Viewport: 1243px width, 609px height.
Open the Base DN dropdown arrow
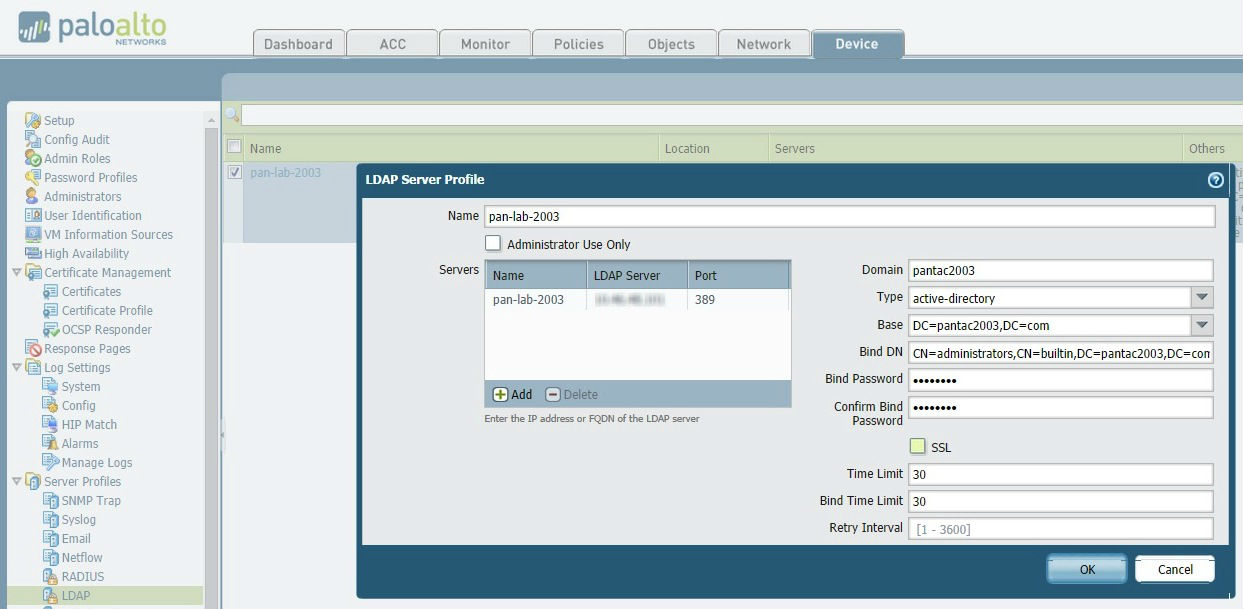[1202, 325]
